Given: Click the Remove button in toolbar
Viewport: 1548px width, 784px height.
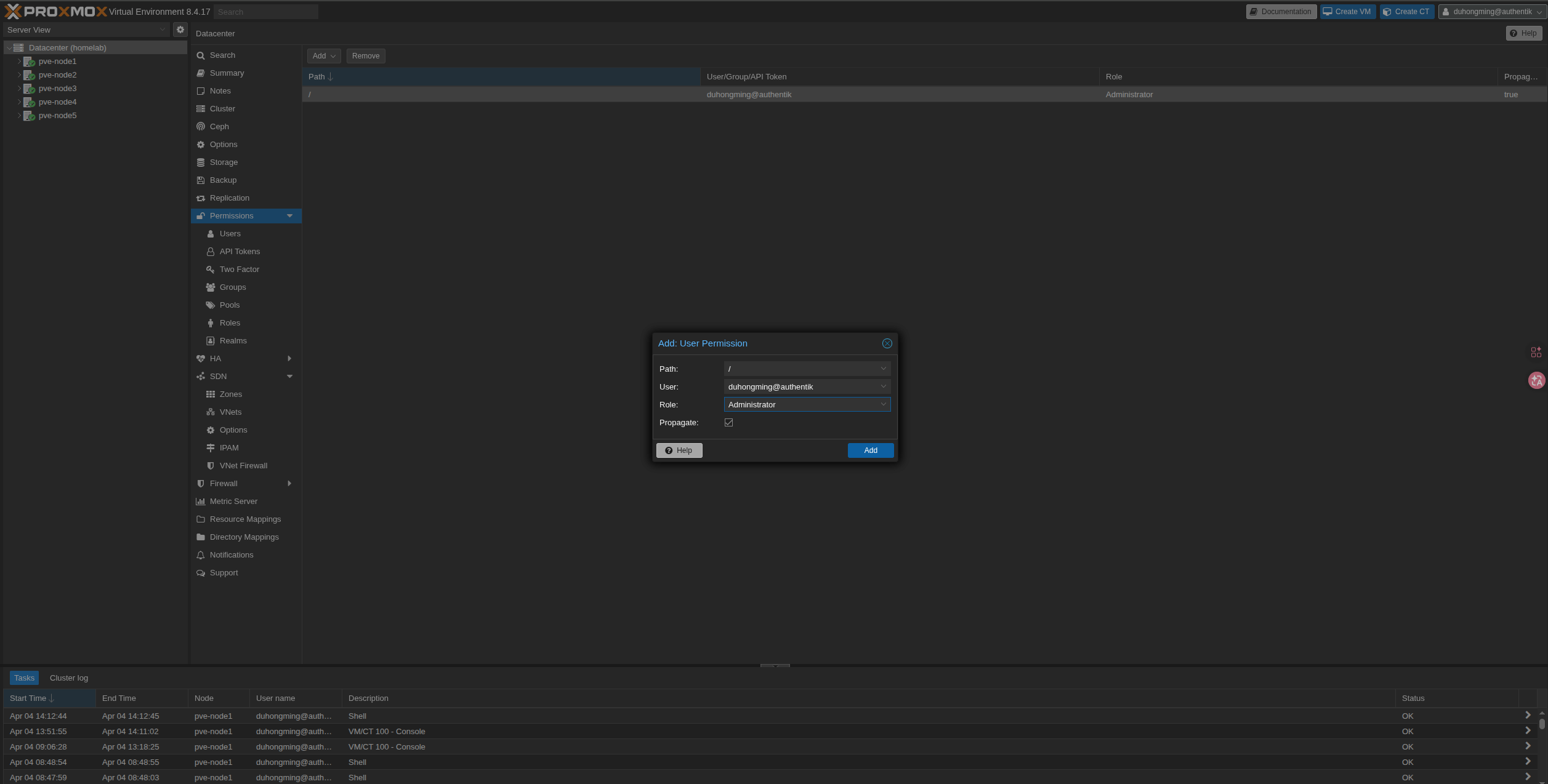Looking at the screenshot, I should tap(366, 56).
